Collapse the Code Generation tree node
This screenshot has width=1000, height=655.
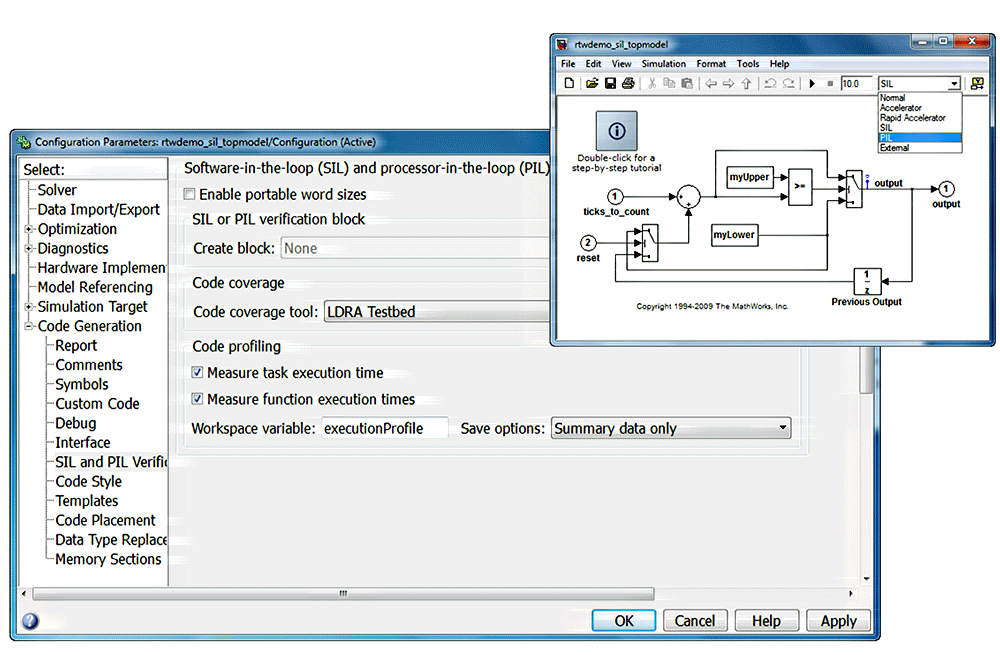(29, 326)
